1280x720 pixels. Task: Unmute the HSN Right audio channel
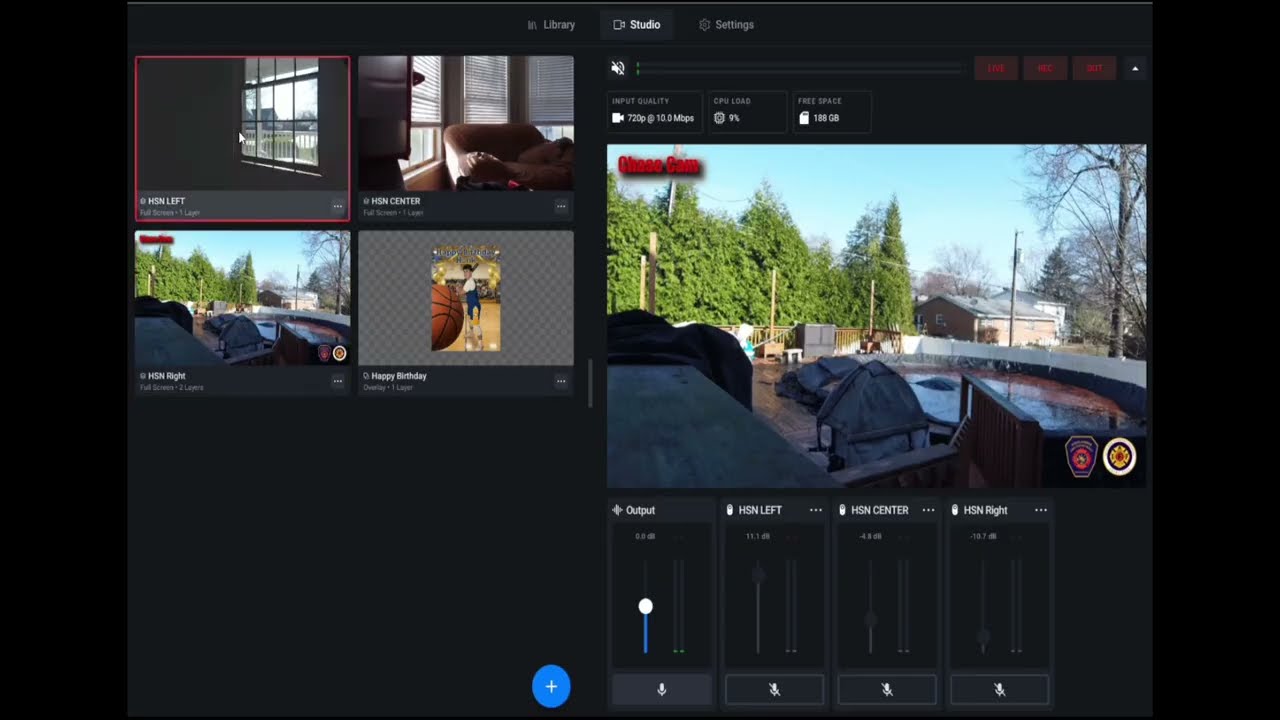click(999, 689)
